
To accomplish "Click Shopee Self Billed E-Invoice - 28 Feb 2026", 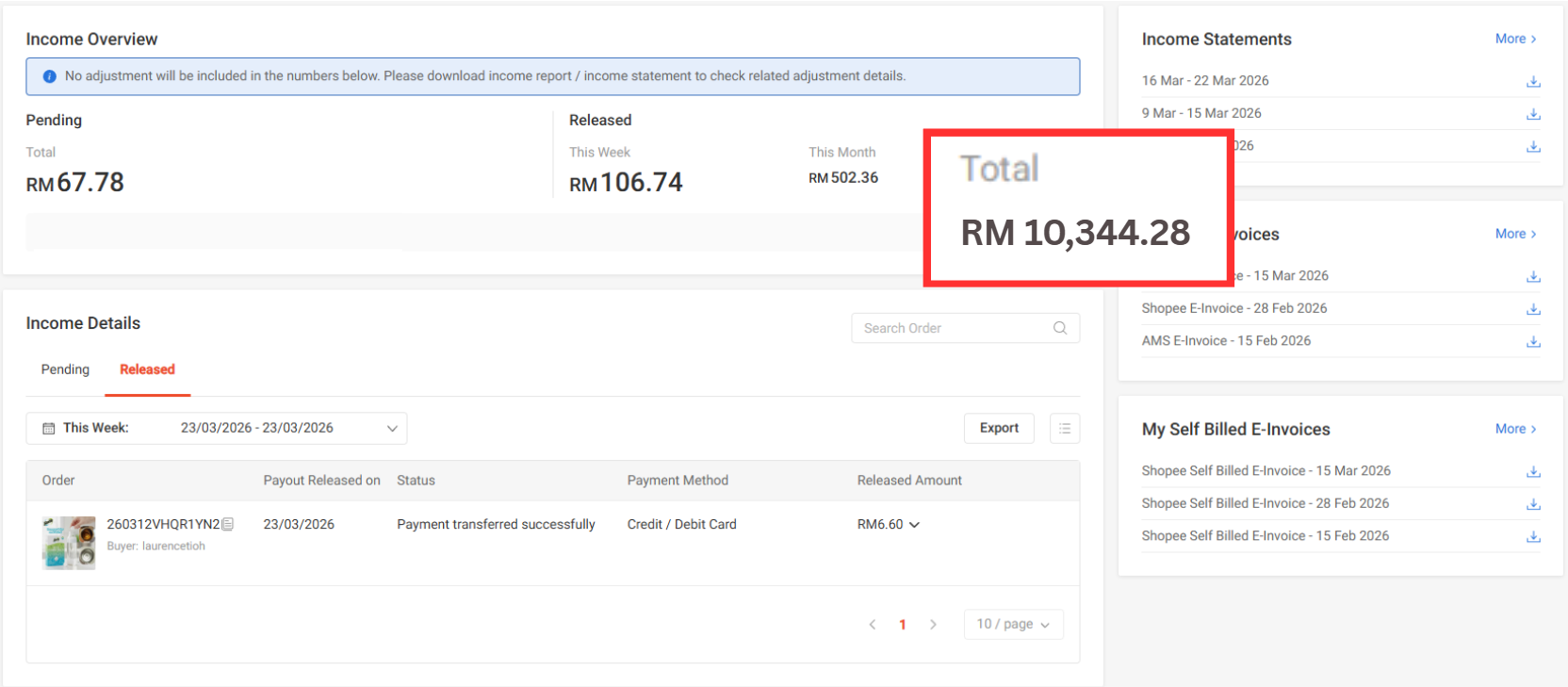I will pos(1266,503).
